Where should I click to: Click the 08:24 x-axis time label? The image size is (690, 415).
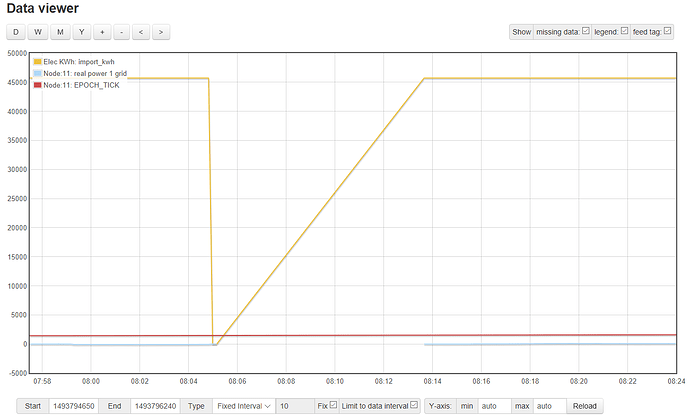(x=676, y=382)
